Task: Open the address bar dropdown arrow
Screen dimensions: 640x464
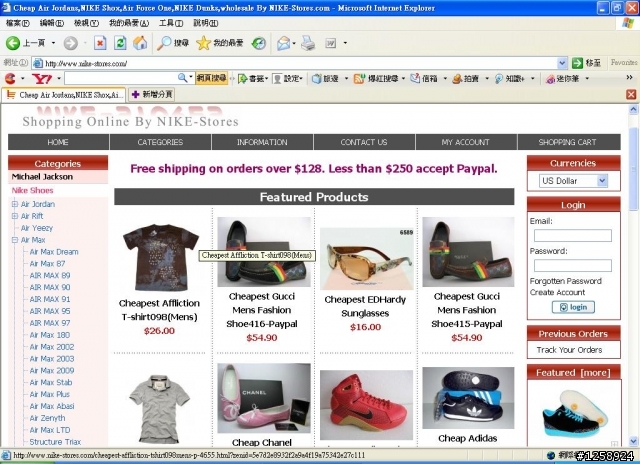Action: [x=562, y=63]
